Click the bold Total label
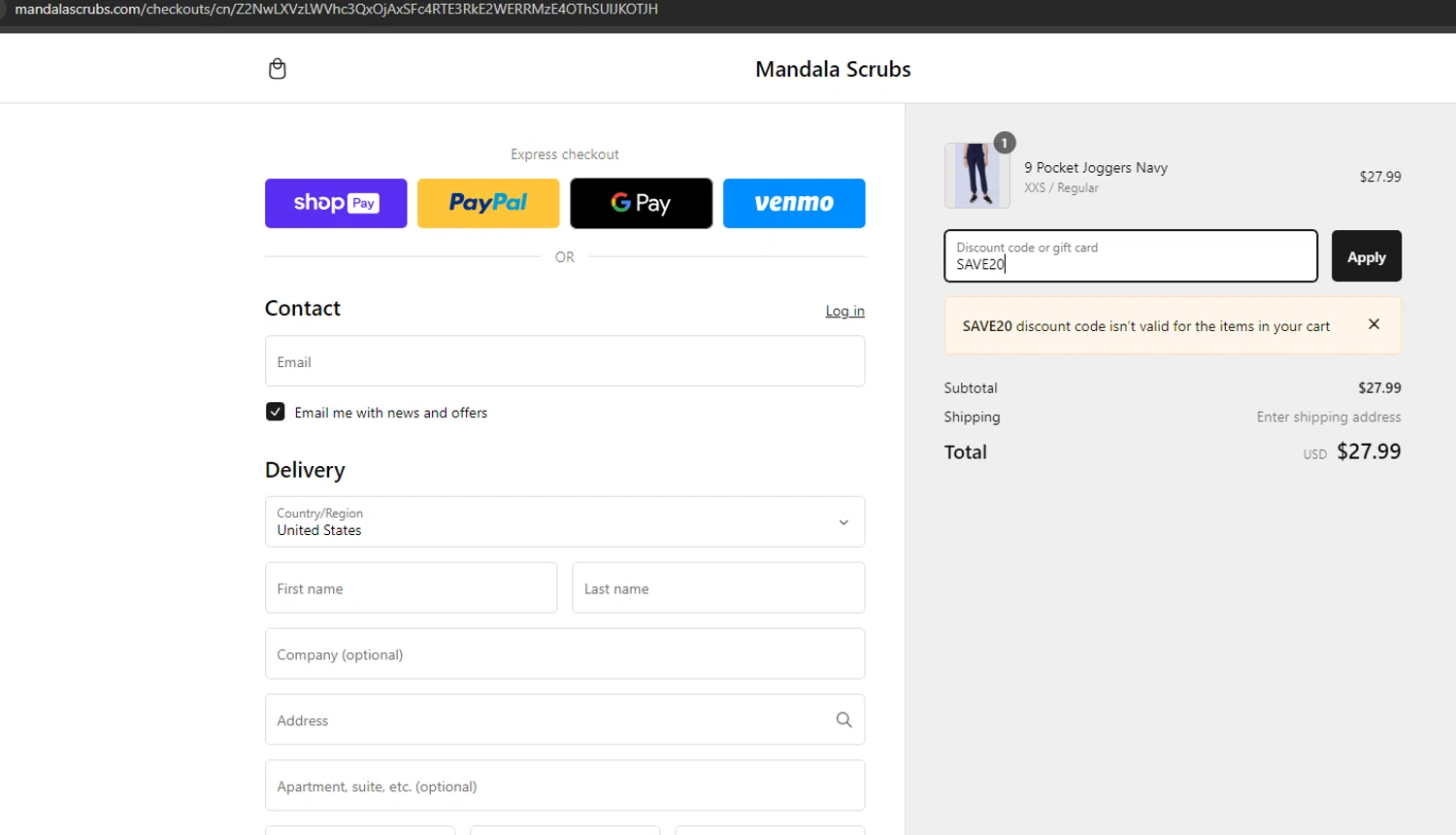The height and width of the screenshot is (835, 1456). tap(965, 451)
